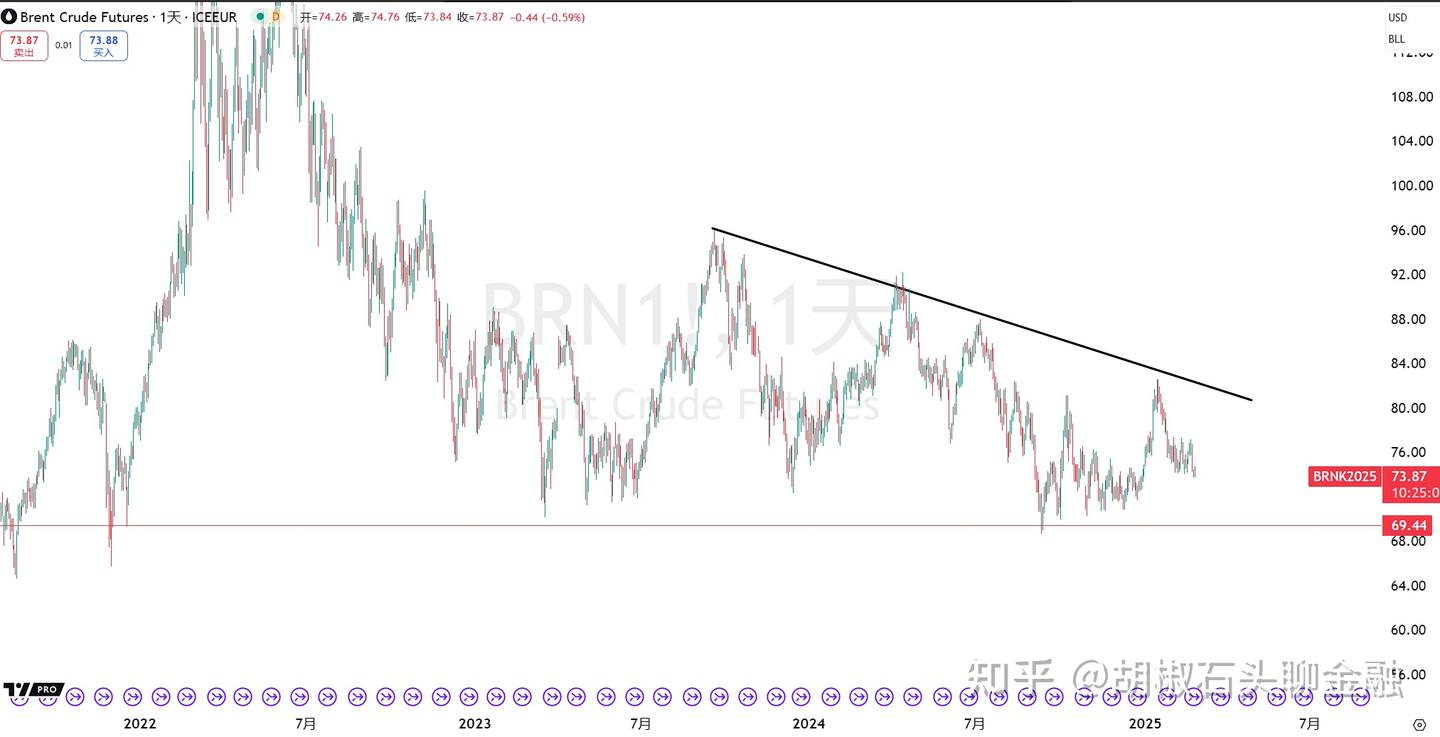Click the open value 开=74.26
The width and height of the screenshot is (1440, 737).
[324, 17]
